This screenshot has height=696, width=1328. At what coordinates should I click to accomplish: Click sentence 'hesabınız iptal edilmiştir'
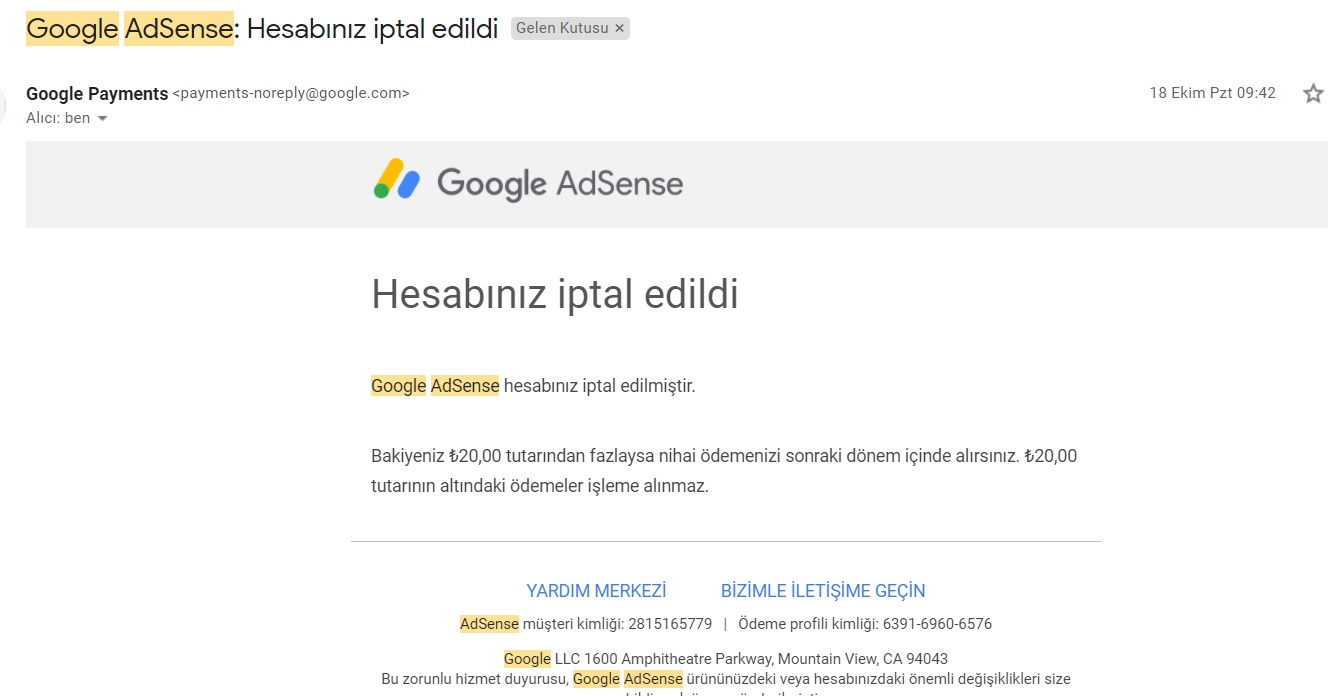click(x=599, y=386)
